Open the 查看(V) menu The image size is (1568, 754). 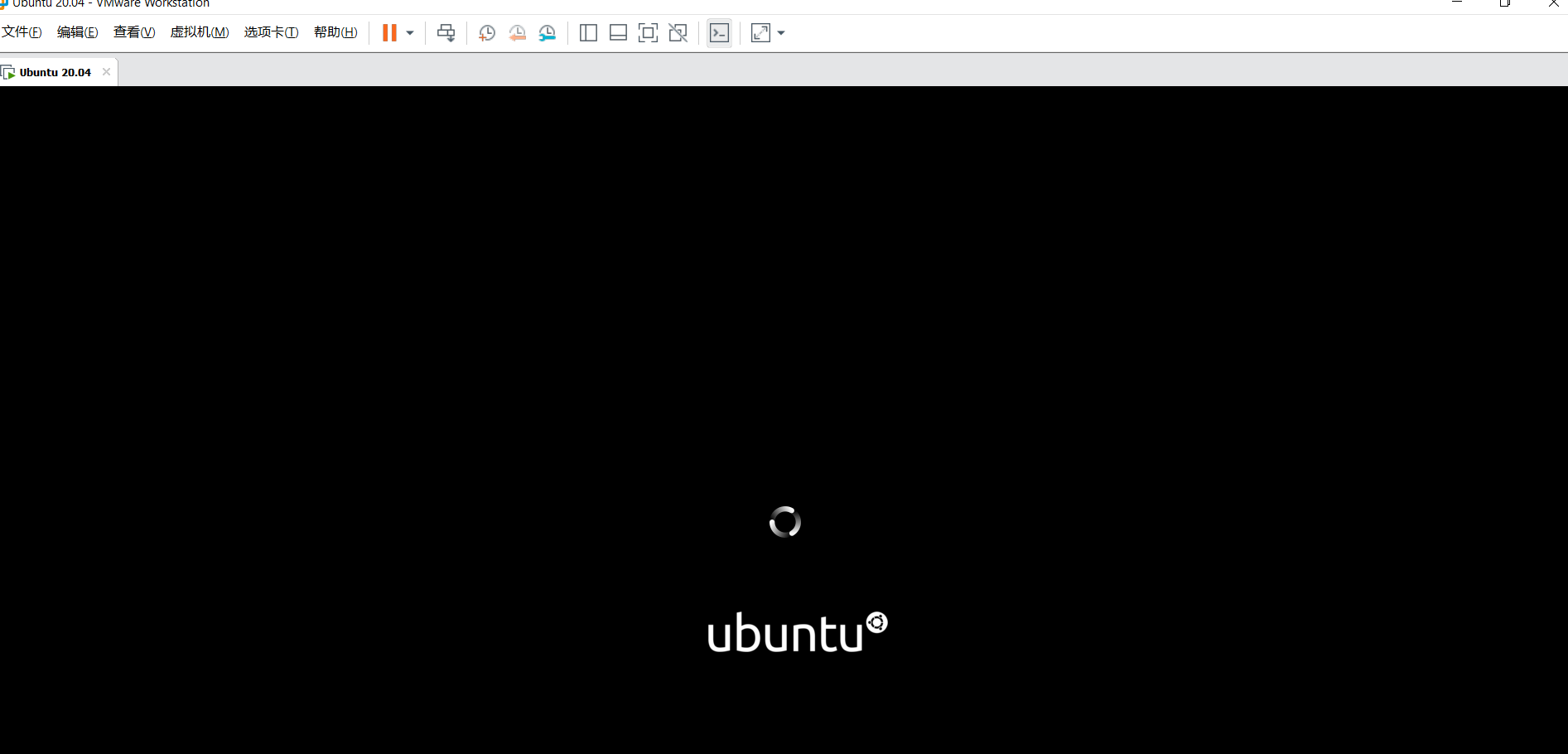coord(134,32)
